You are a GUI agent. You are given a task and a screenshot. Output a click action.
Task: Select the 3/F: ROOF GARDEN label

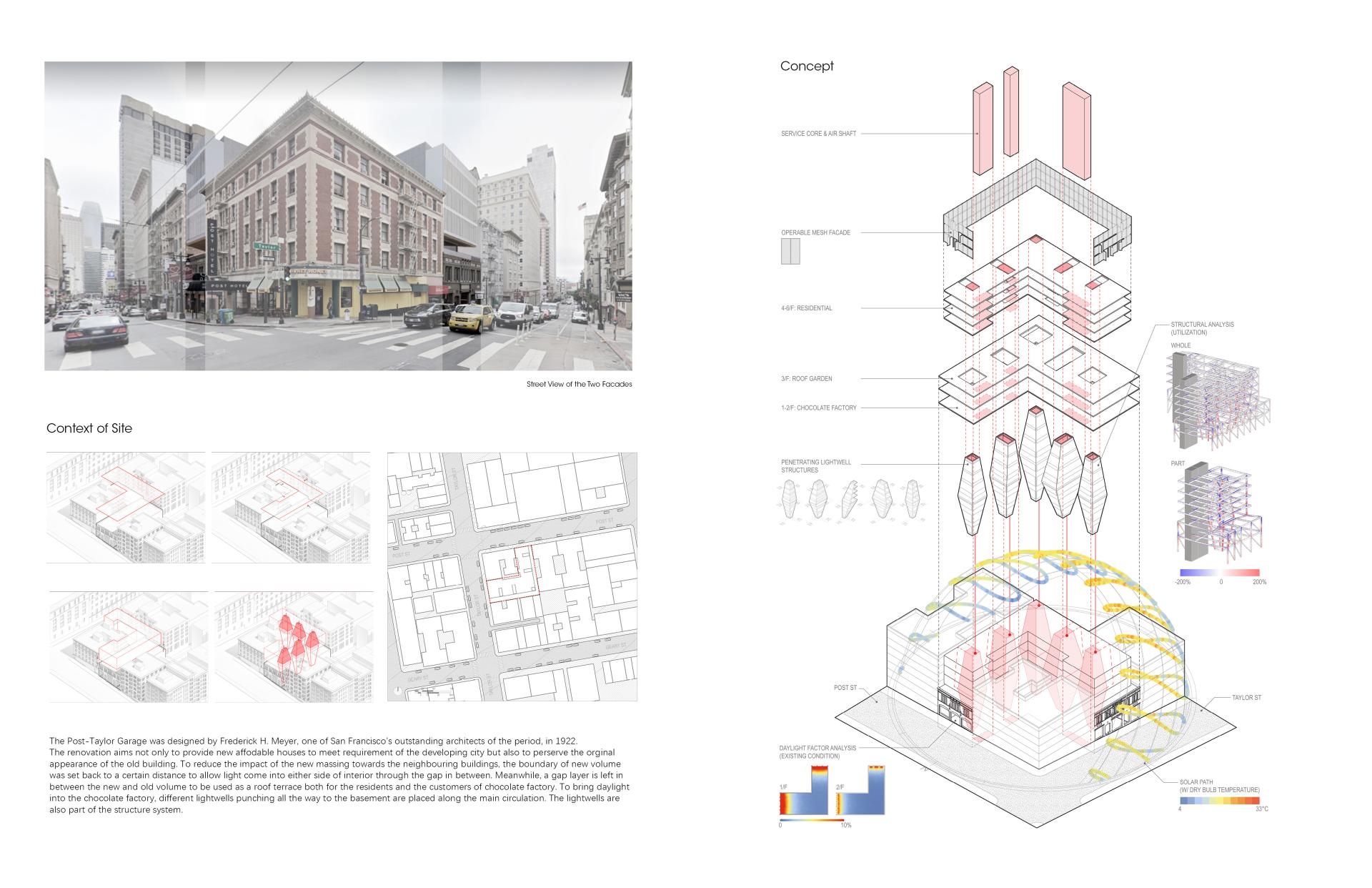(807, 378)
